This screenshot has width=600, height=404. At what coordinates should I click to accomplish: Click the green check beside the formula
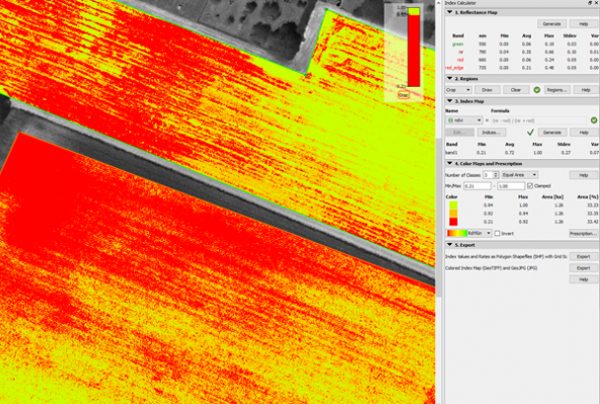593,120
